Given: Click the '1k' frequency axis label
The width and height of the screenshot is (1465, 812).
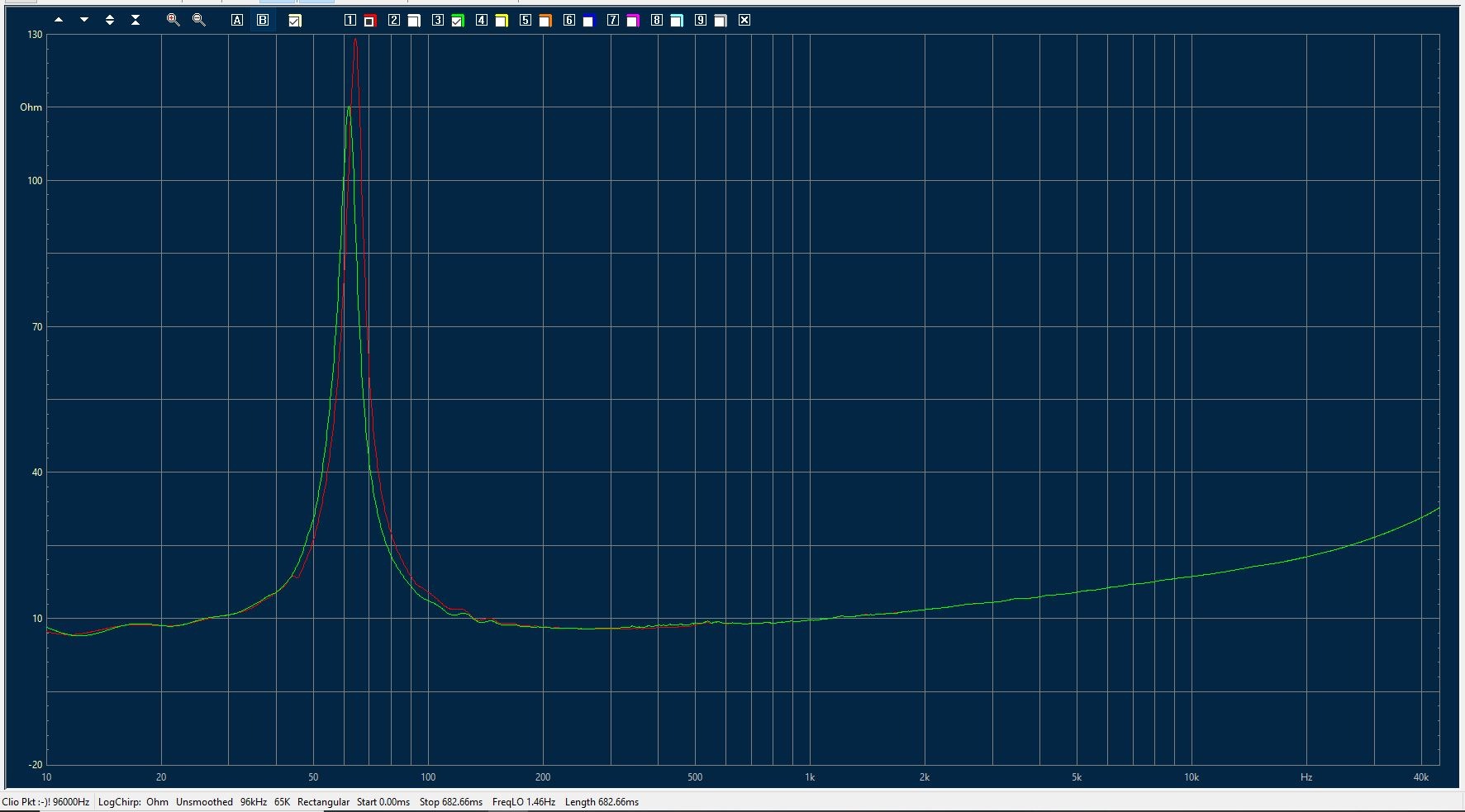Looking at the screenshot, I should [810, 777].
